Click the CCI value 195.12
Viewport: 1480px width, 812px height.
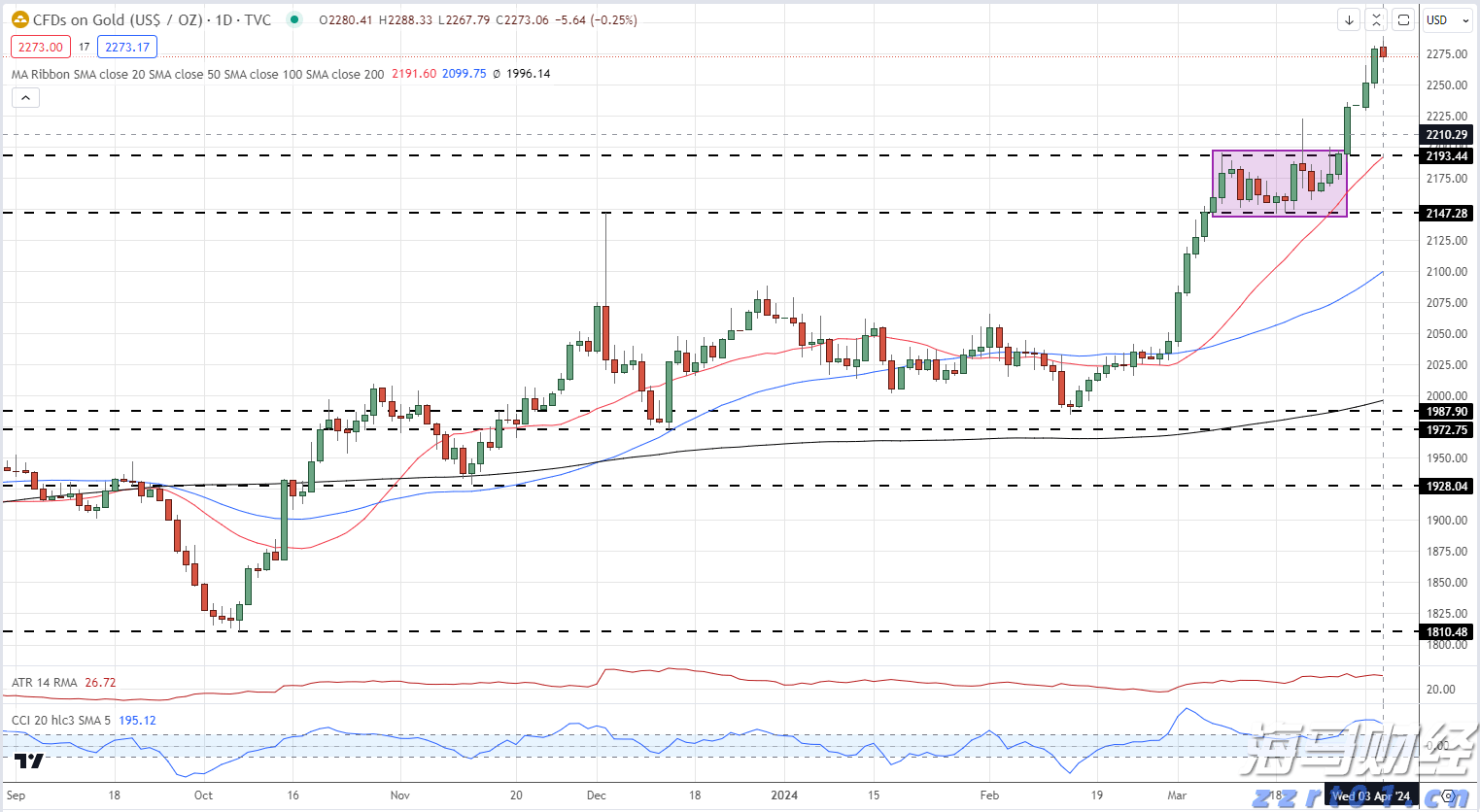point(137,721)
